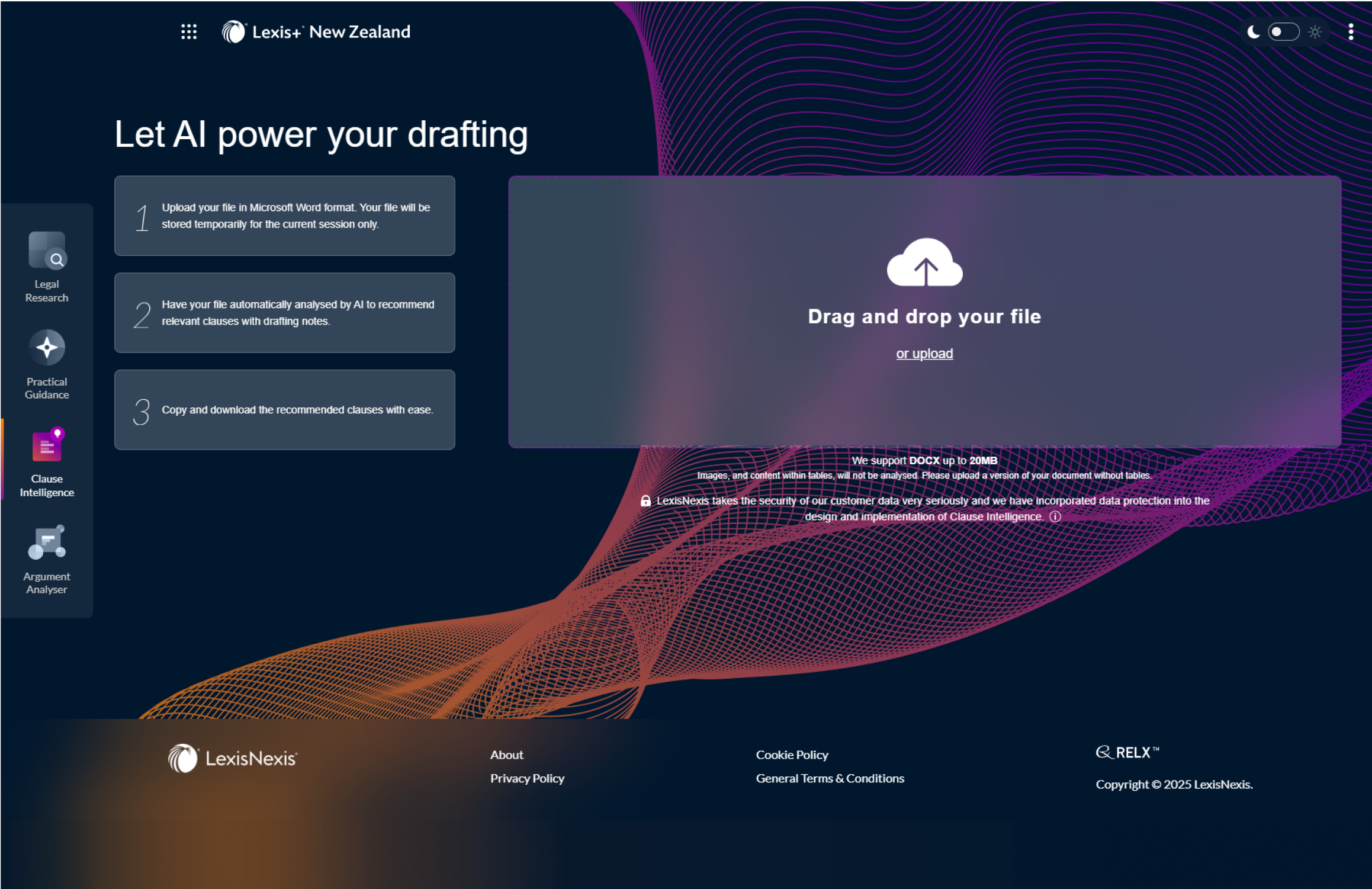Screen dimensions: 1372x889
Task: Click the cloud upload icon
Action: pos(924,262)
